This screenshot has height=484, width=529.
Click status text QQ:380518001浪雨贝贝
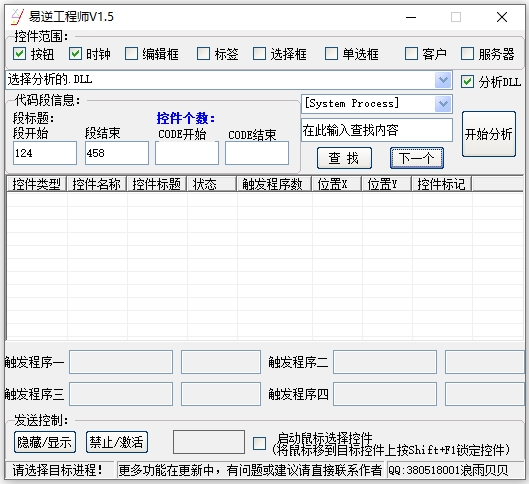(448, 470)
